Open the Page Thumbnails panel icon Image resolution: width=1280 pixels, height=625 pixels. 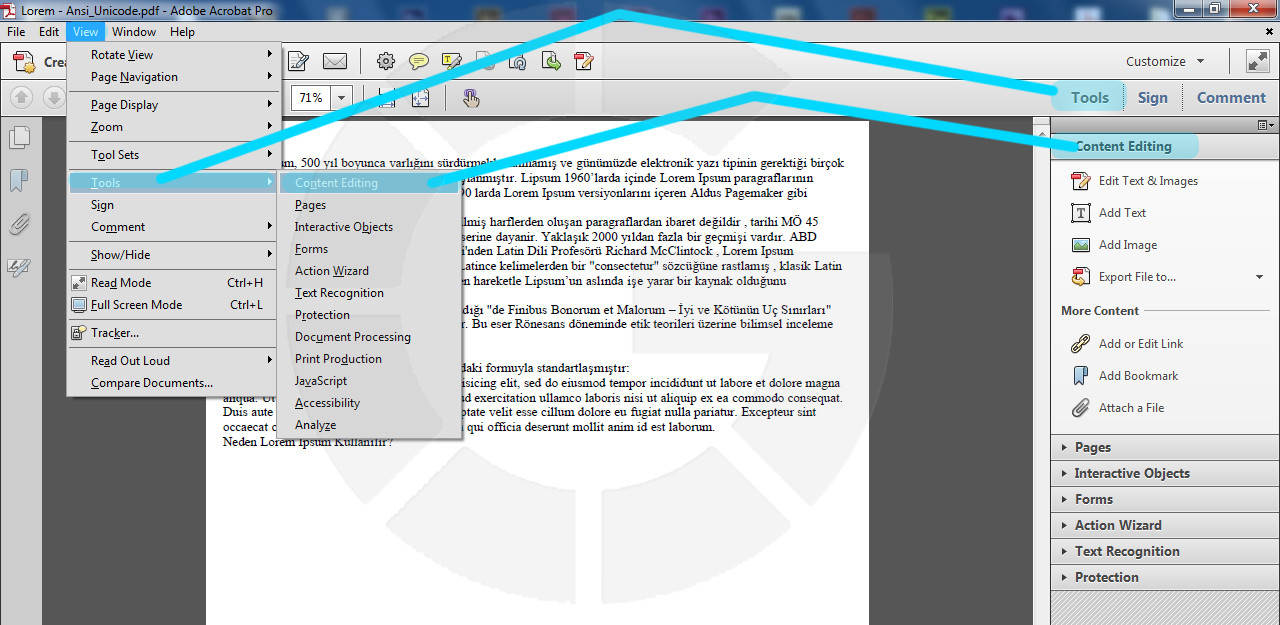tap(19, 137)
